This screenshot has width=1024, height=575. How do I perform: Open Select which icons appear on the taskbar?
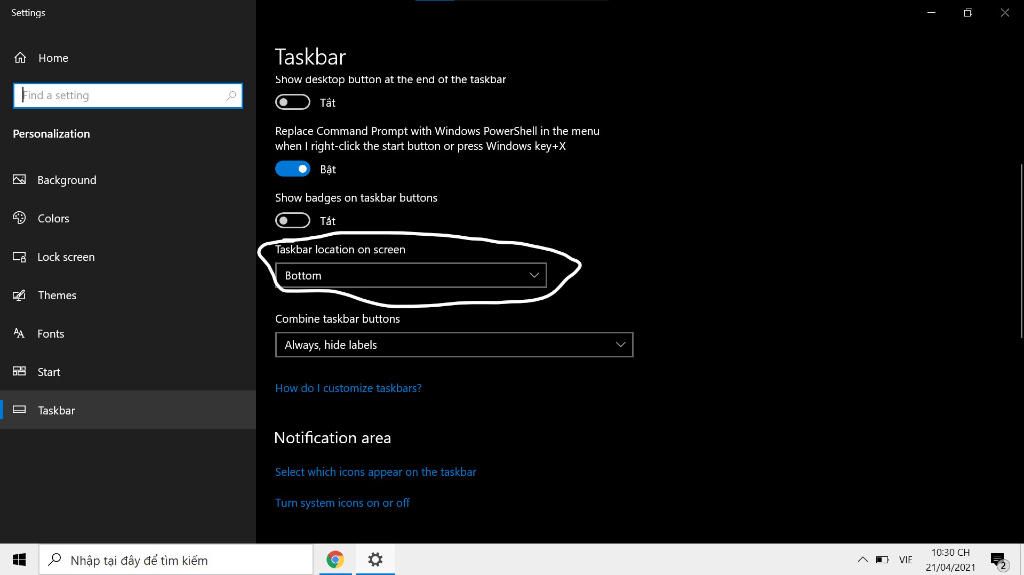coord(376,472)
